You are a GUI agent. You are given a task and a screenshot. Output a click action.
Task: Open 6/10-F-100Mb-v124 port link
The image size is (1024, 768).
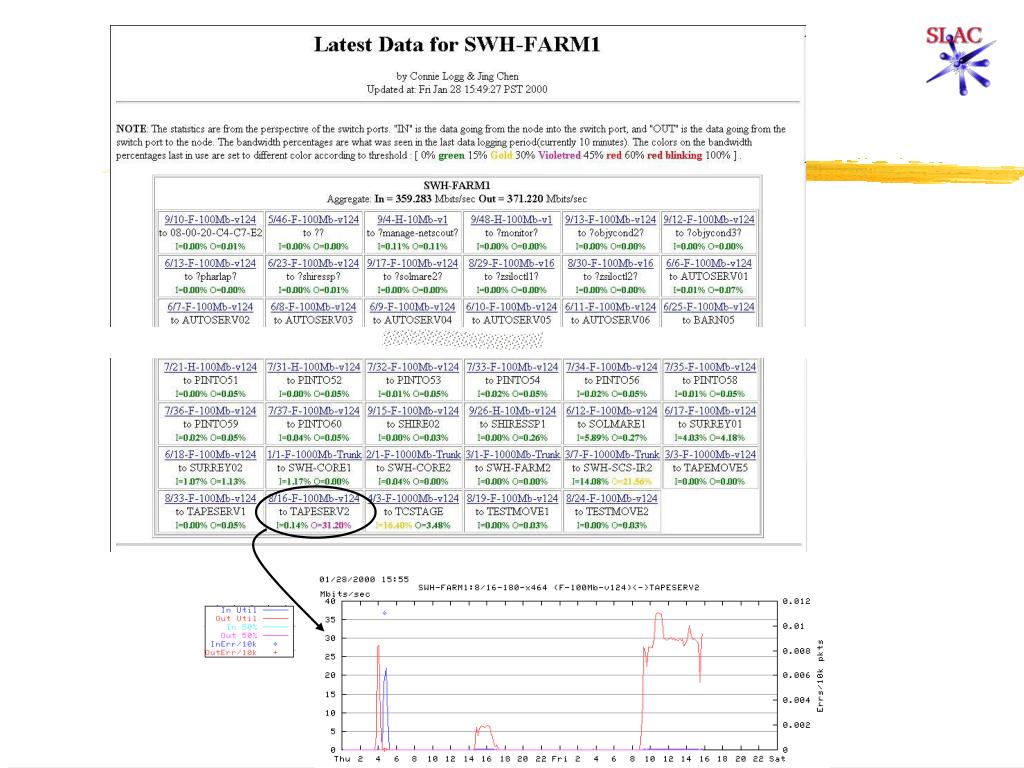click(511, 307)
